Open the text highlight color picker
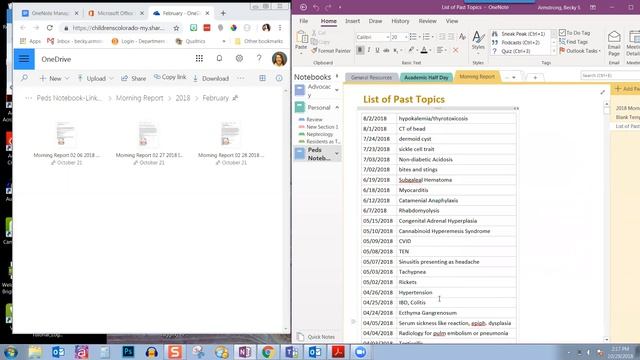640x360 pixels. pos(411,50)
